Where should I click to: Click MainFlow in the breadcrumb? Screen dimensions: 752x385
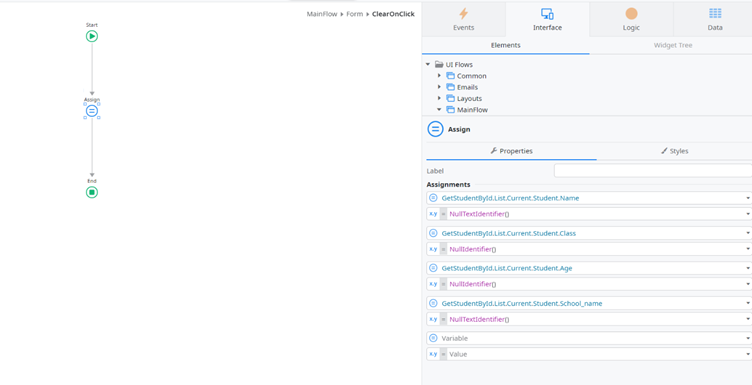pos(322,14)
